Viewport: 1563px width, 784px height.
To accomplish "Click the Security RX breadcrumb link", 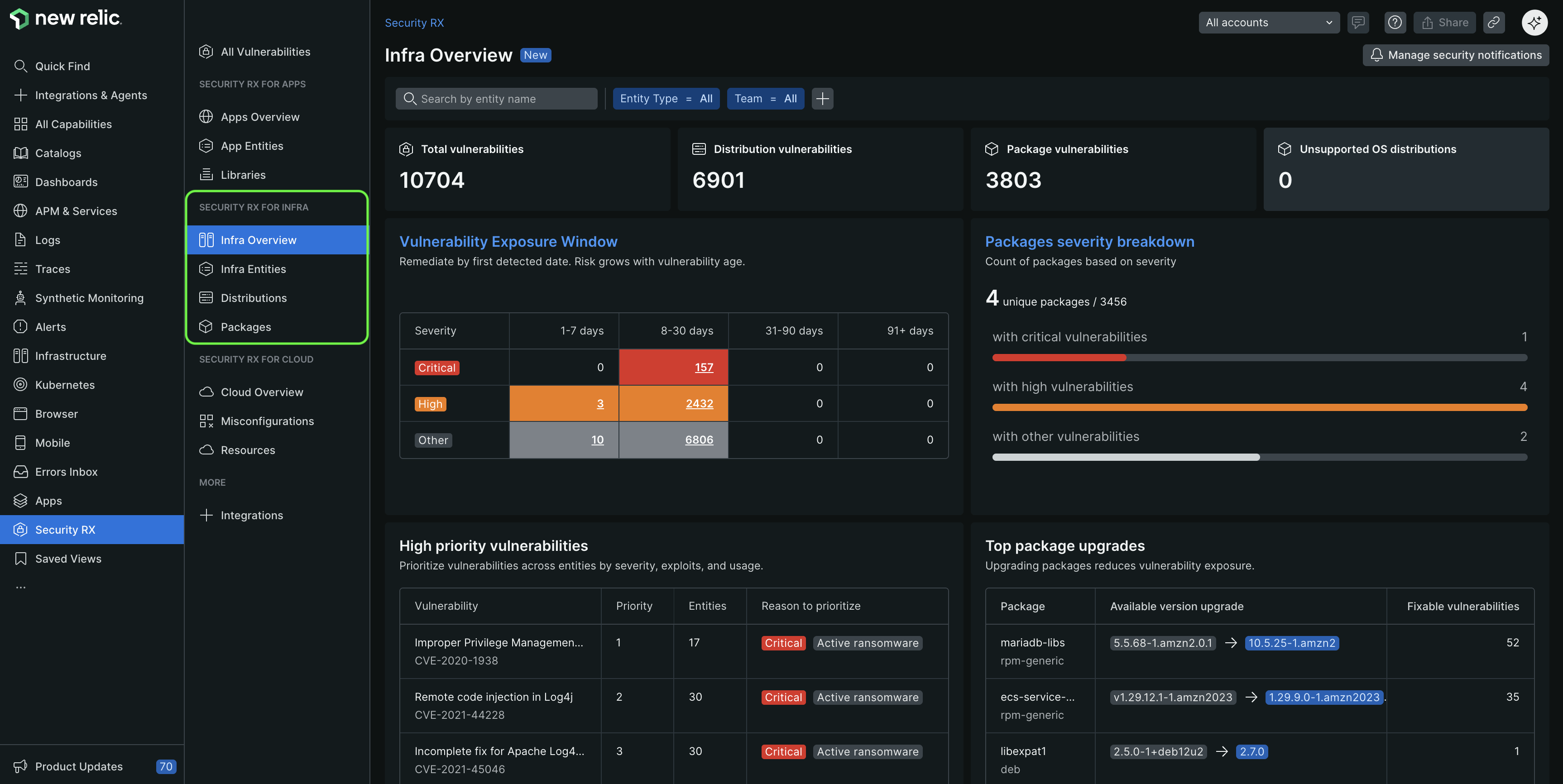I will (414, 23).
